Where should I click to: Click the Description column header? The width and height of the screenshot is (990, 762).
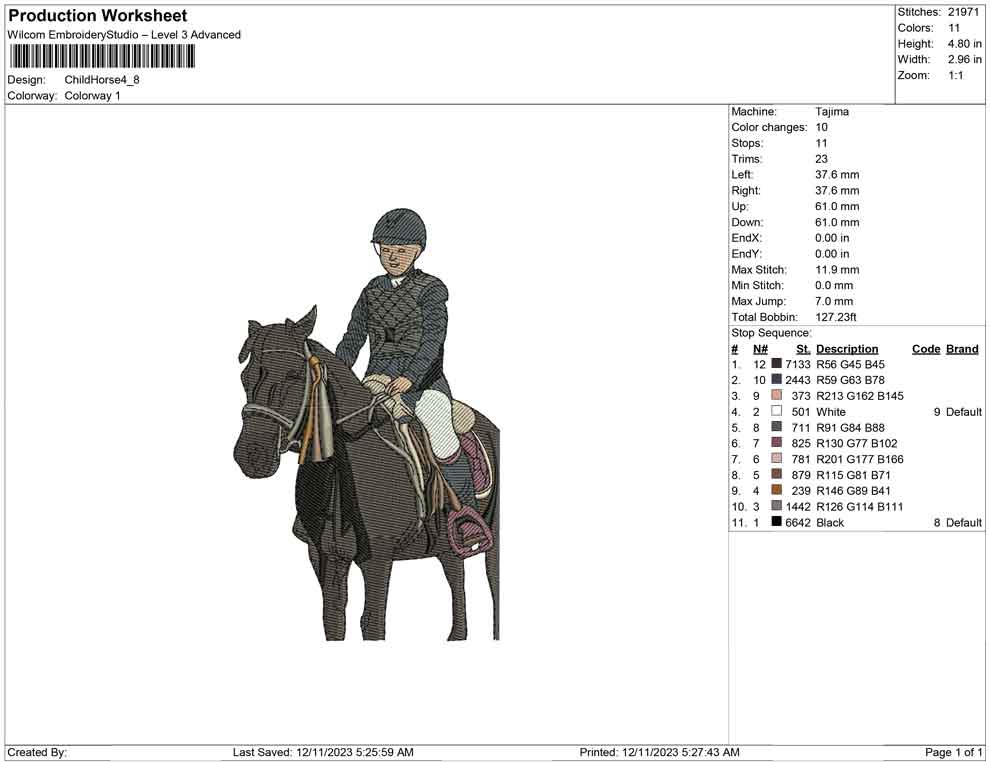click(x=847, y=348)
